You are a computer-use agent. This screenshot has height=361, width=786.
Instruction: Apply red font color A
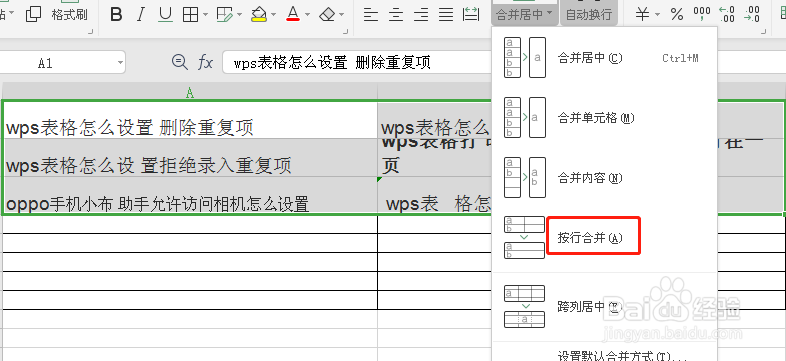coord(293,15)
